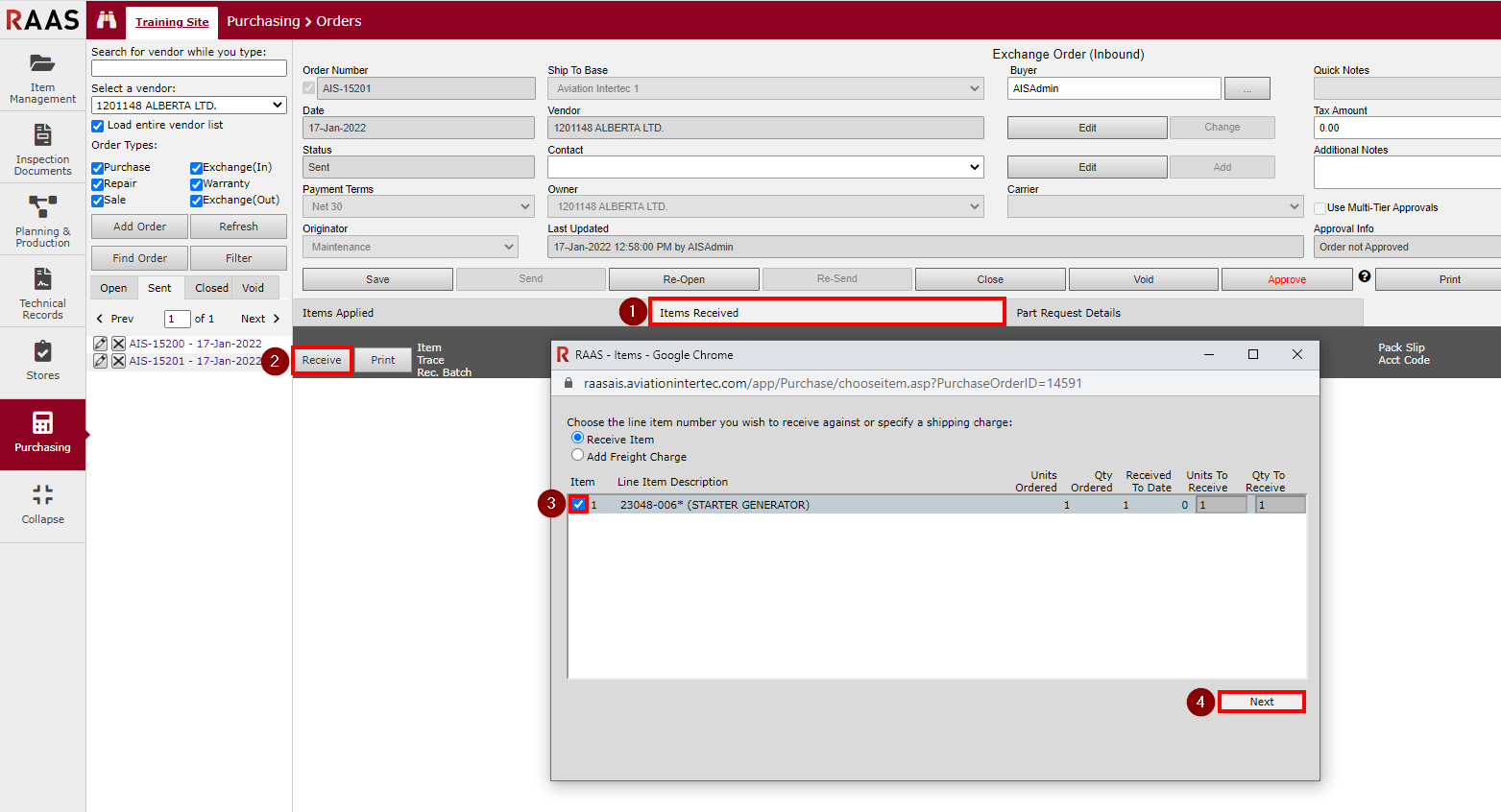1501x812 pixels.
Task: Go to Planning & Production
Action: (42, 221)
